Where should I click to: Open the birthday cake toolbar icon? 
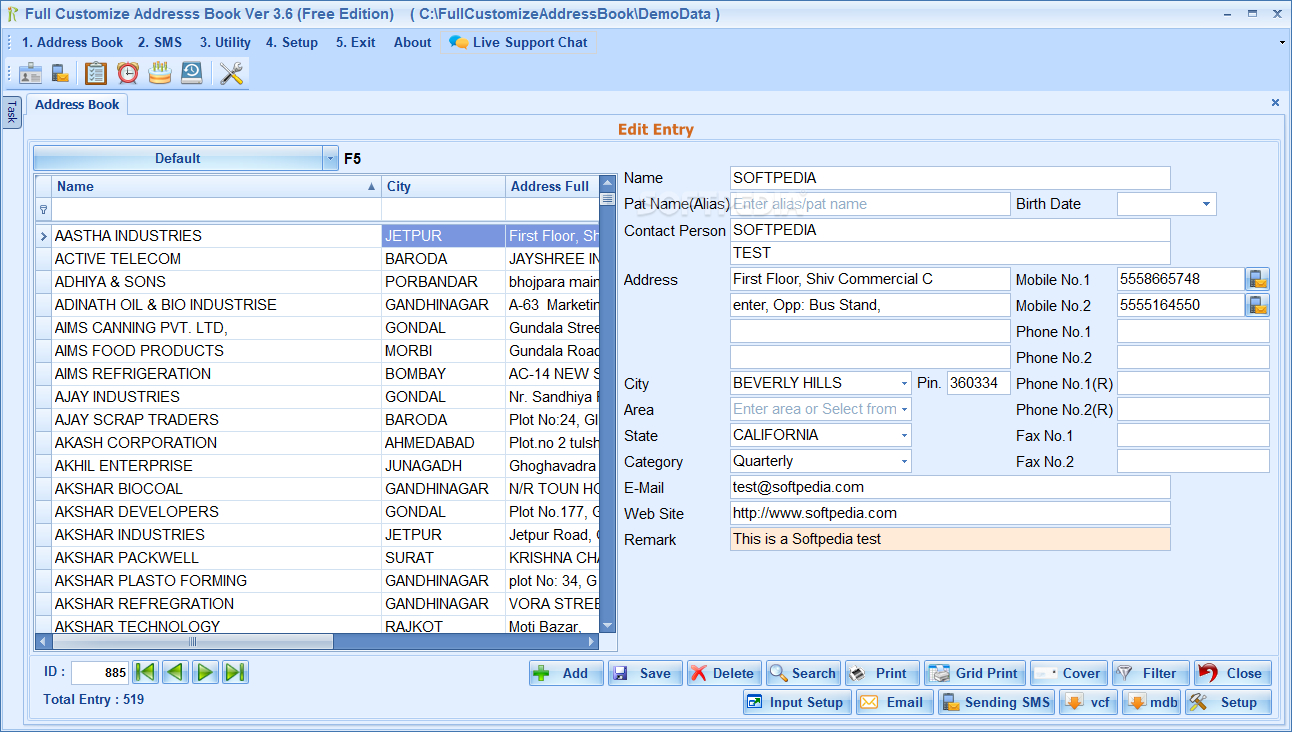click(160, 73)
